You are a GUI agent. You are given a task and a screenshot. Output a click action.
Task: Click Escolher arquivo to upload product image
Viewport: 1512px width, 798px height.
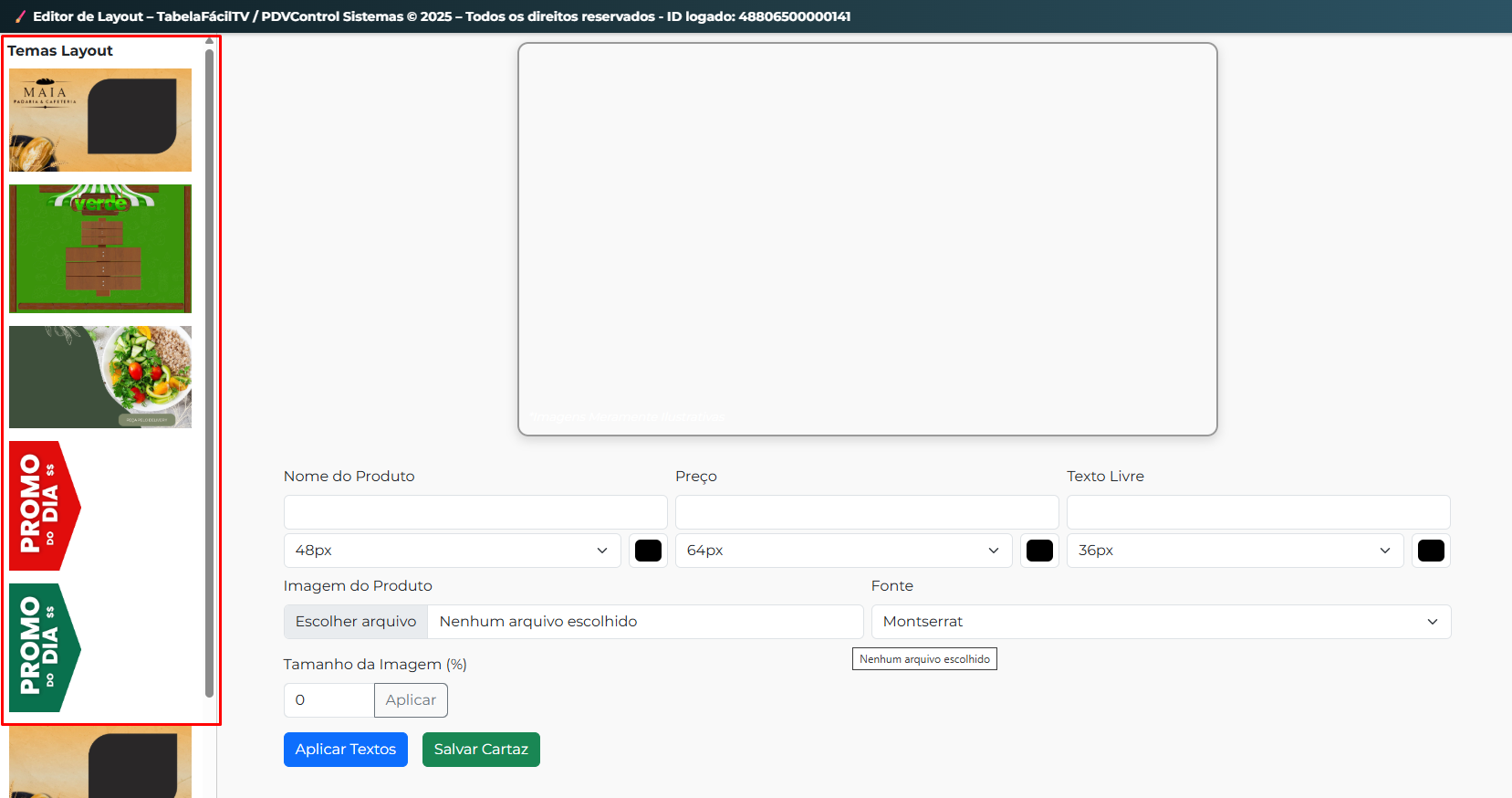pyautogui.click(x=356, y=622)
